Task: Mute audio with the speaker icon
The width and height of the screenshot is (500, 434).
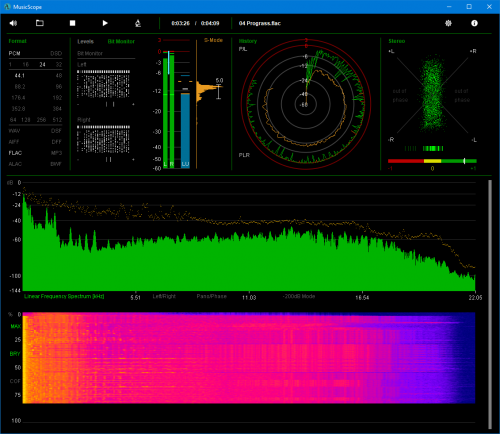Action: click(13, 23)
